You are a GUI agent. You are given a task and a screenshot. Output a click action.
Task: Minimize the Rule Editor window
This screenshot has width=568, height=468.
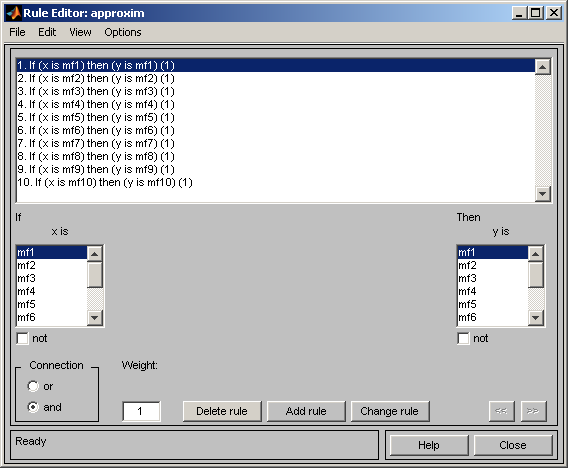[x=519, y=13]
